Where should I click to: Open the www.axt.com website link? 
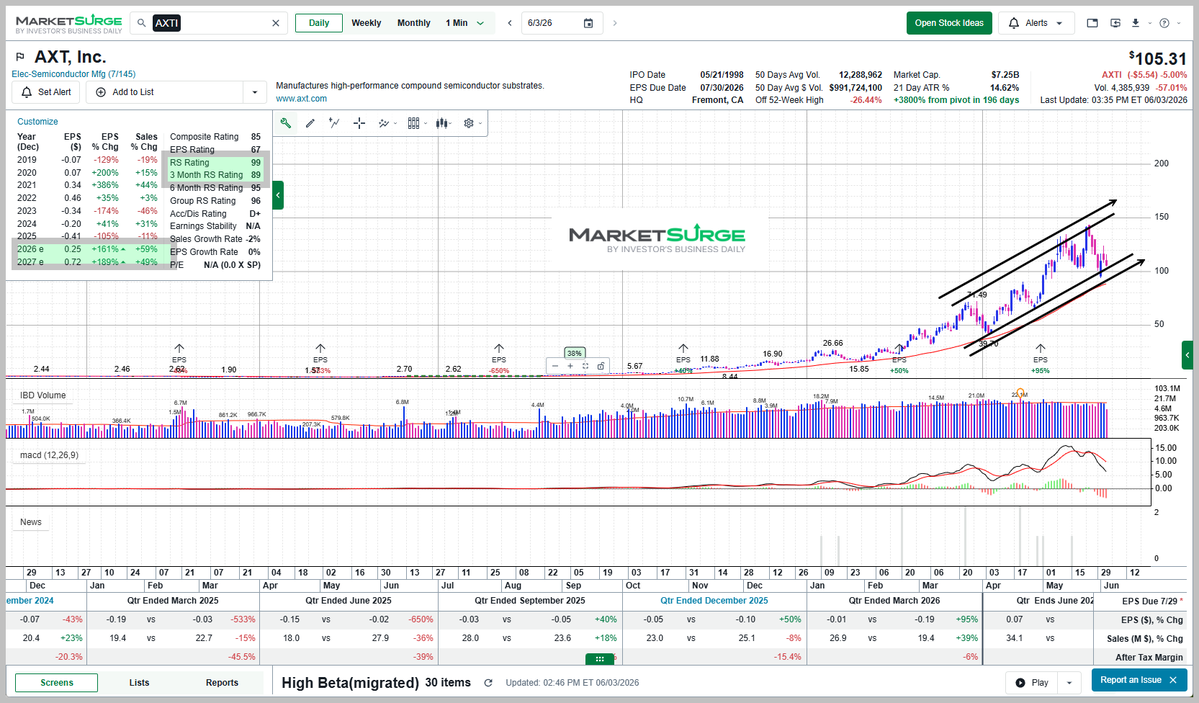301,99
